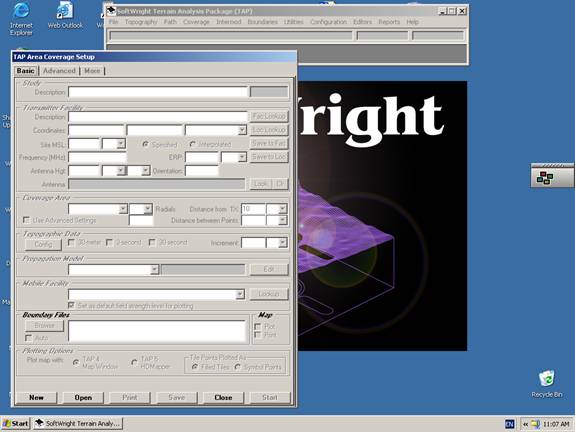Click the Close button at dialog bottom
This screenshot has height=432, width=575.
pyautogui.click(x=223, y=398)
